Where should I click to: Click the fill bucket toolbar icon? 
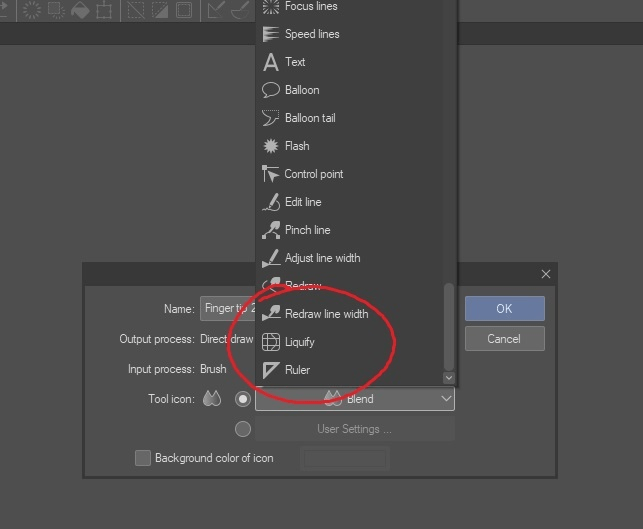click(x=80, y=10)
